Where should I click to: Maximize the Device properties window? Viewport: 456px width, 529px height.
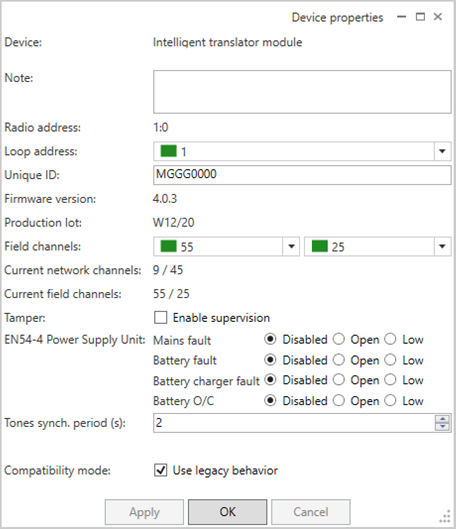click(x=420, y=17)
